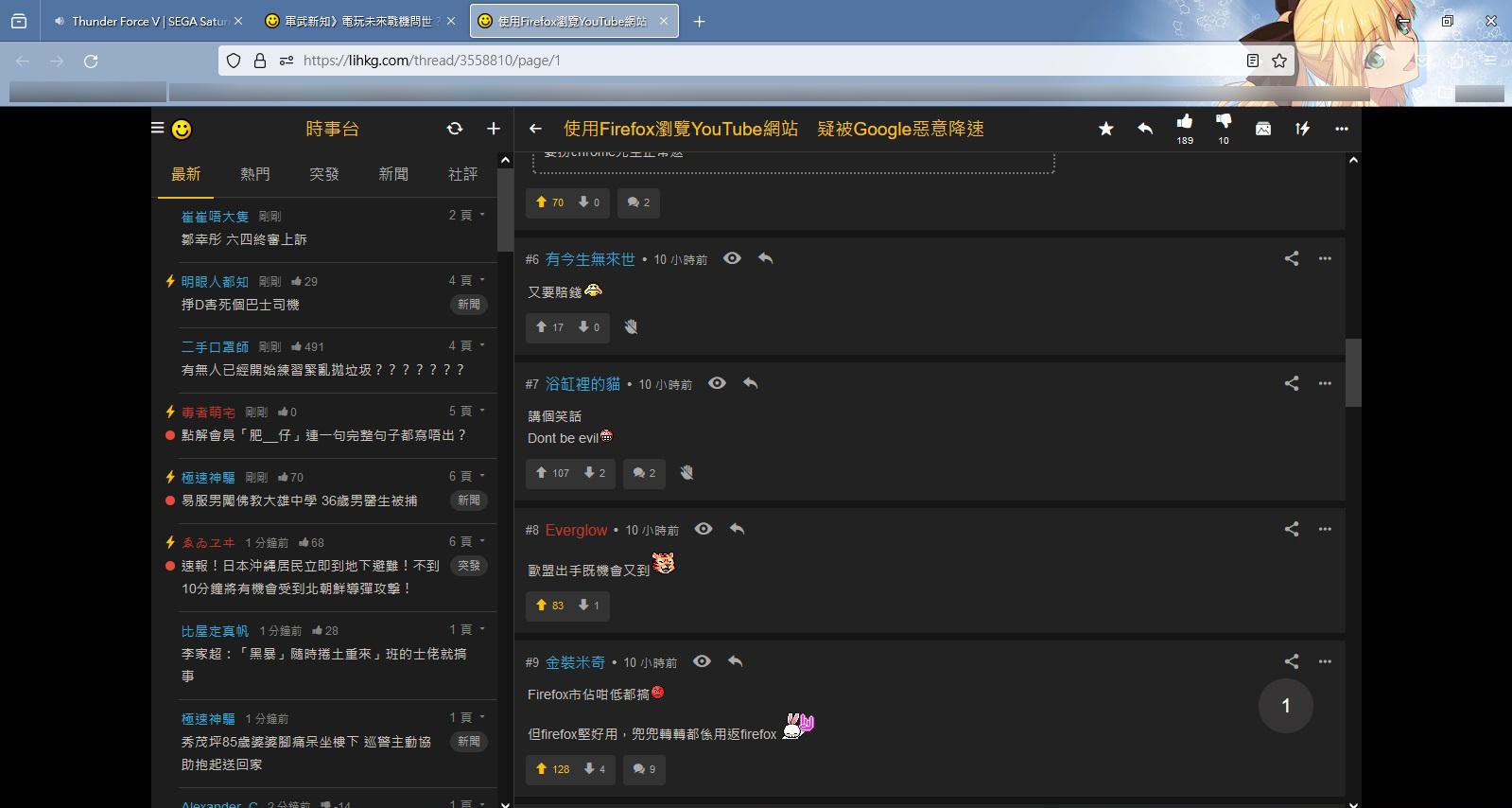Click the thread list scrollbar thumb
This screenshot has width=1512, height=808.
pyautogui.click(x=504, y=210)
